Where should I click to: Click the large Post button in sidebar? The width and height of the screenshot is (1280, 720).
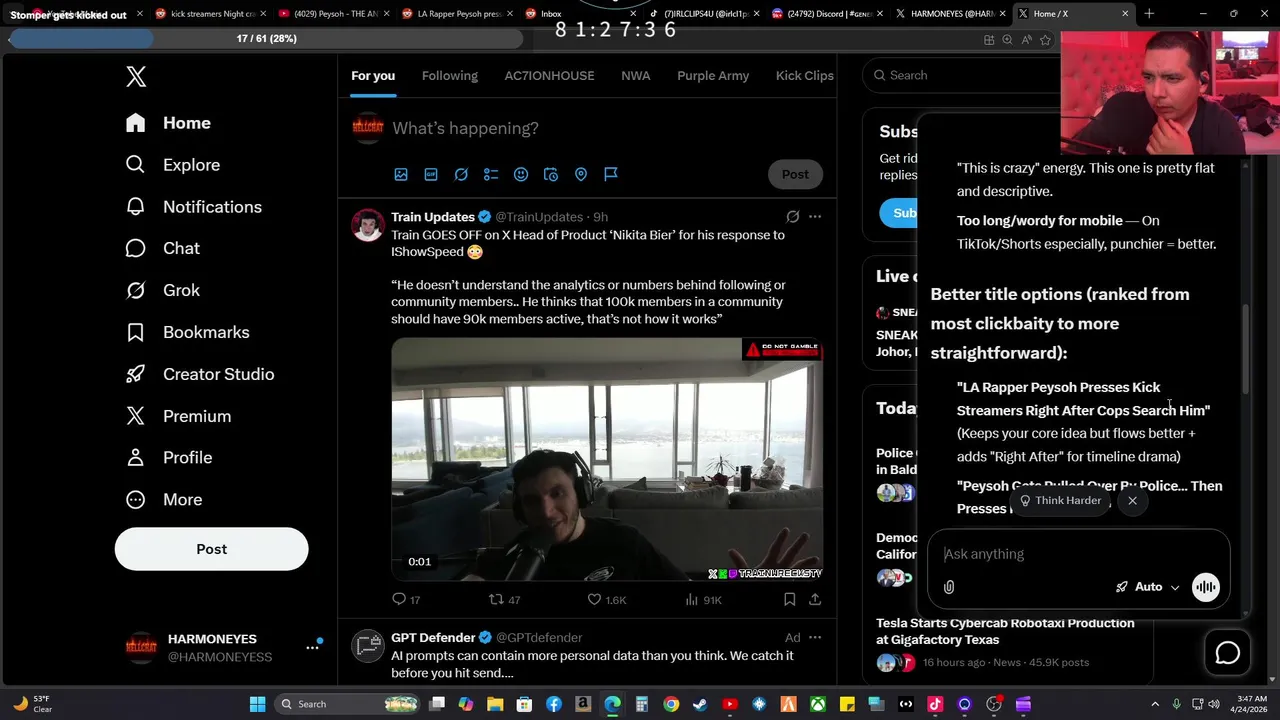tap(212, 549)
